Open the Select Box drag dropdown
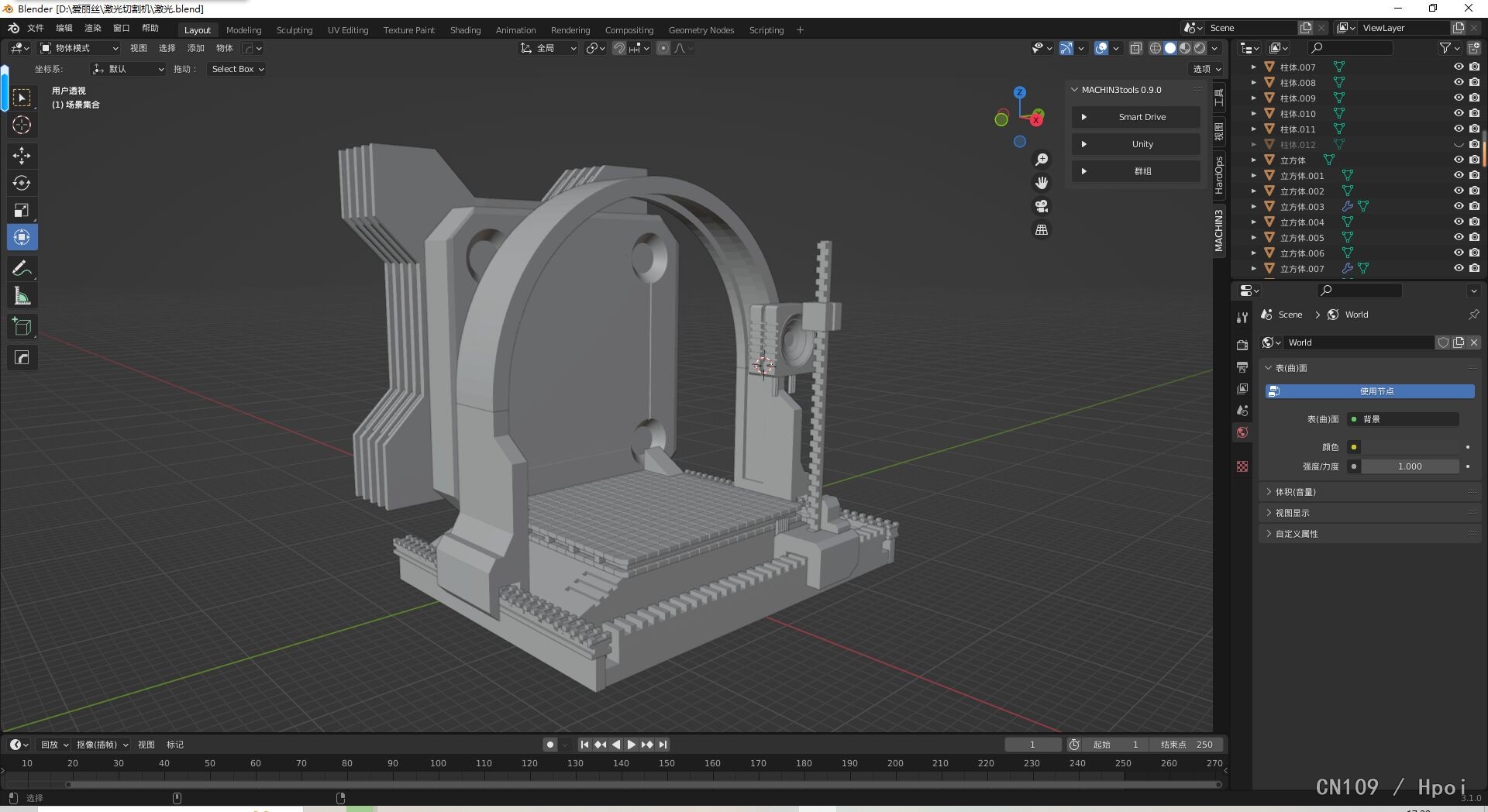 tap(237, 69)
